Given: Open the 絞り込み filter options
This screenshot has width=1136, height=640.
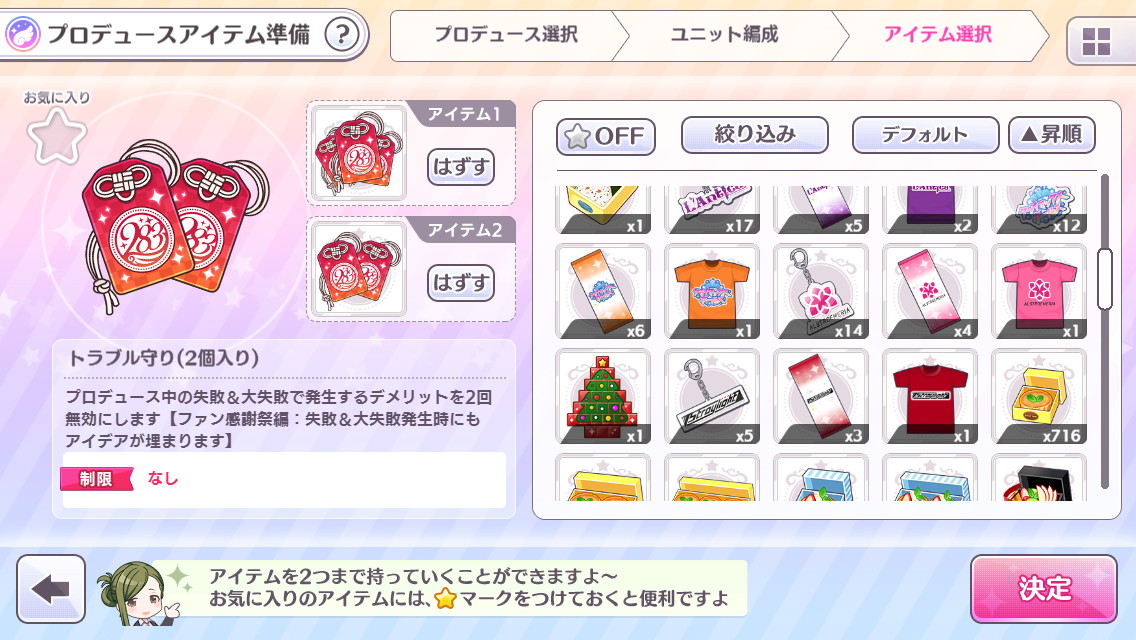Looking at the screenshot, I should tap(754, 134).
